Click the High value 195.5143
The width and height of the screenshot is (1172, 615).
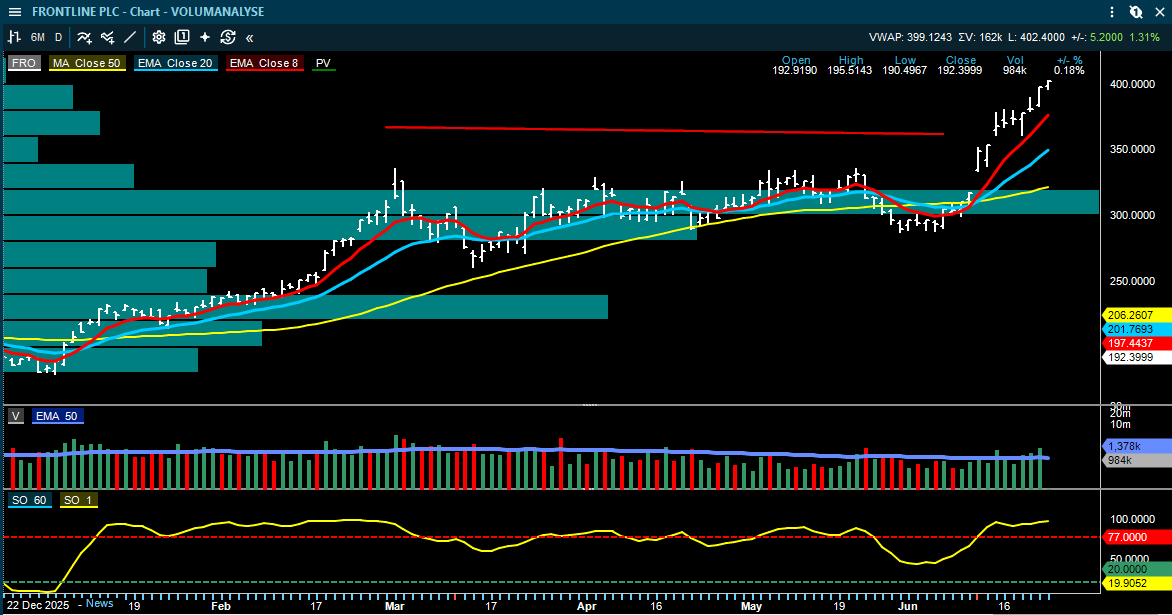(849, 70)
